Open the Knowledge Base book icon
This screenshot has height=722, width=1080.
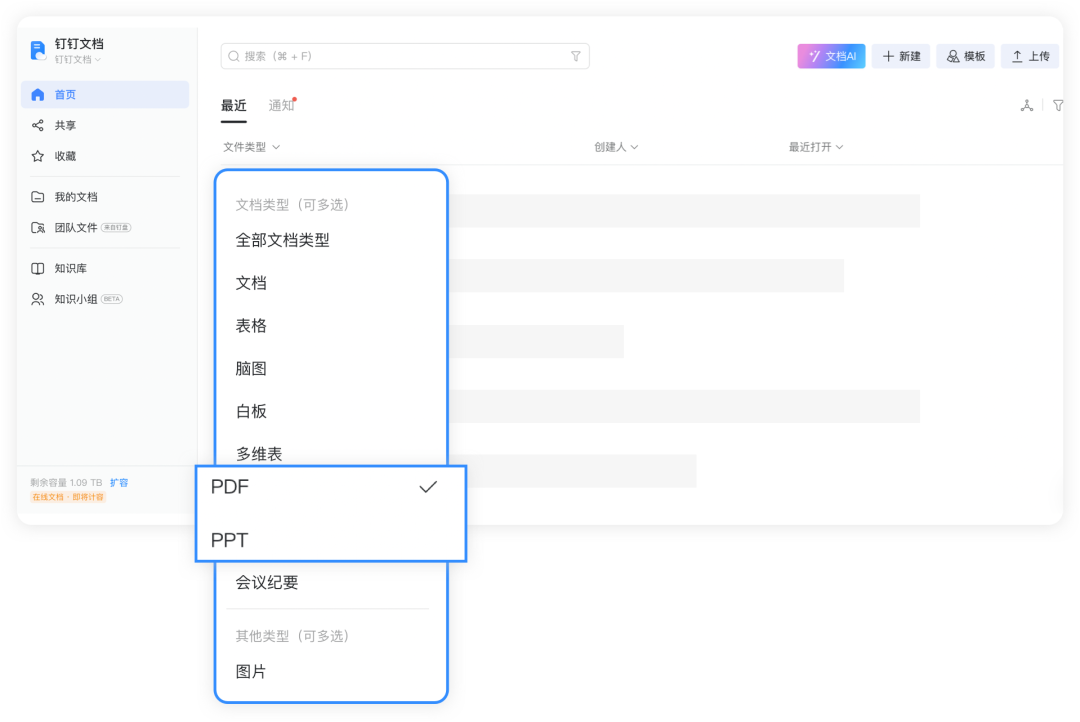(x=38, y=269)
